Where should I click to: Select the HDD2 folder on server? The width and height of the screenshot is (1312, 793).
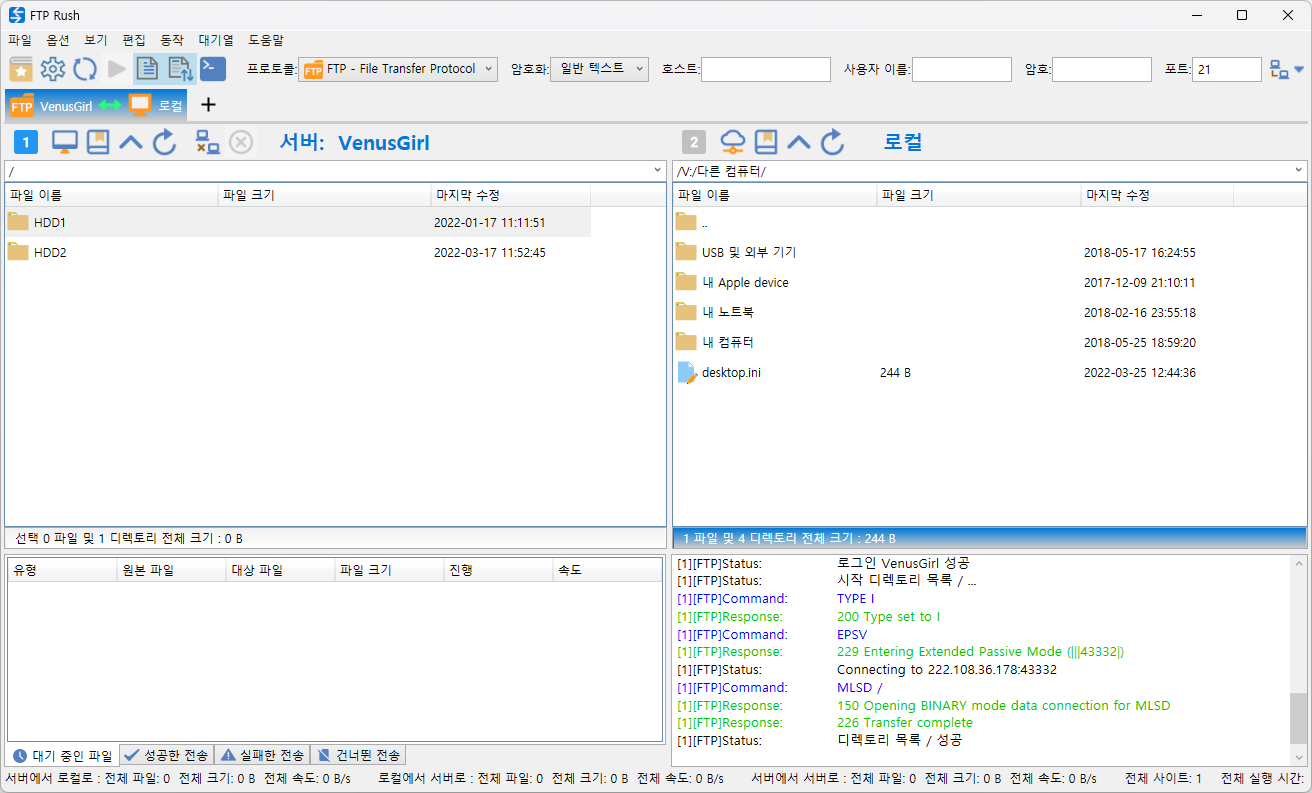point(298,252)
